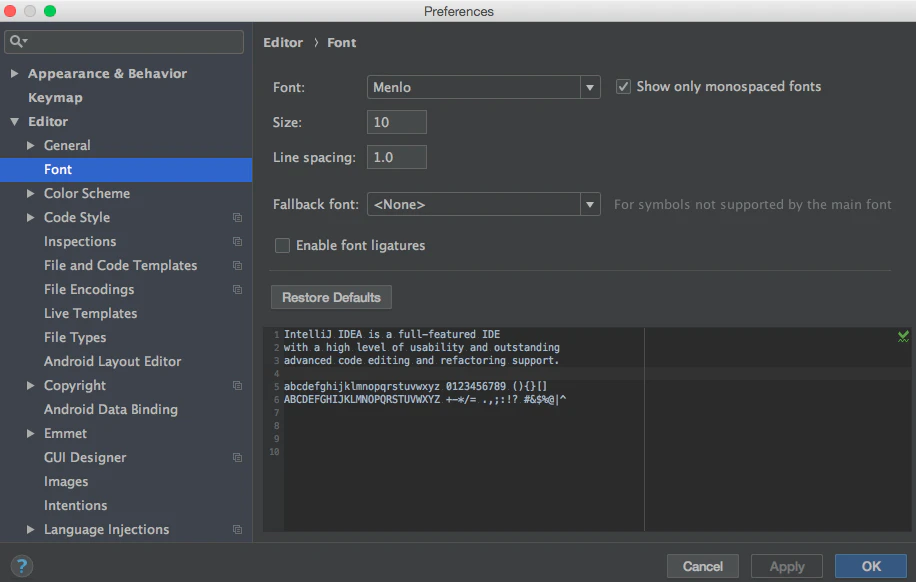This screenshot has width=916, height=582.
Task: Click the Apply button
Action: pyautogui.click(x=787, y=566)
